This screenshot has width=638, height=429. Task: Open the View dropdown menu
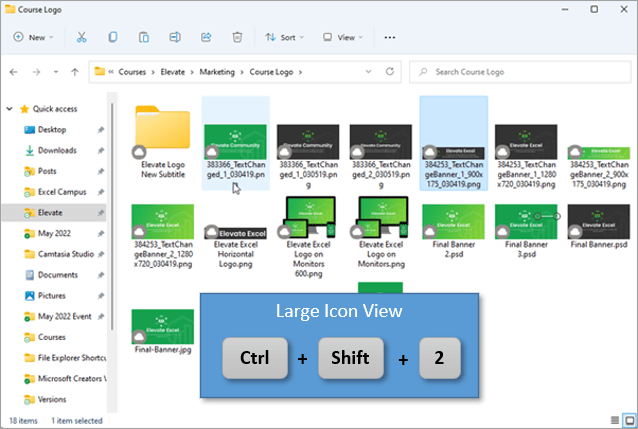342,37
